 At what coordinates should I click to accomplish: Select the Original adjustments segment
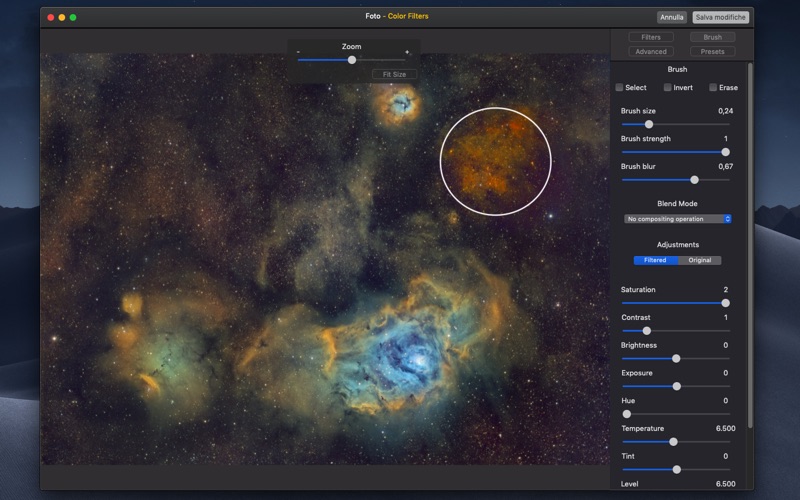(x=699, y=260)
